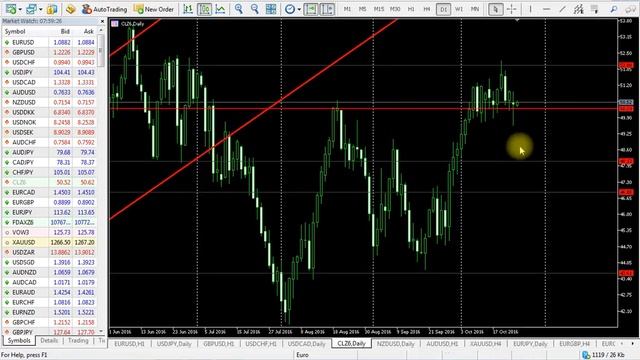Select the D1 daily timeframe
The width and height of the screenshot is (640, 360).
pyautogui.click(x=443, y=9)
